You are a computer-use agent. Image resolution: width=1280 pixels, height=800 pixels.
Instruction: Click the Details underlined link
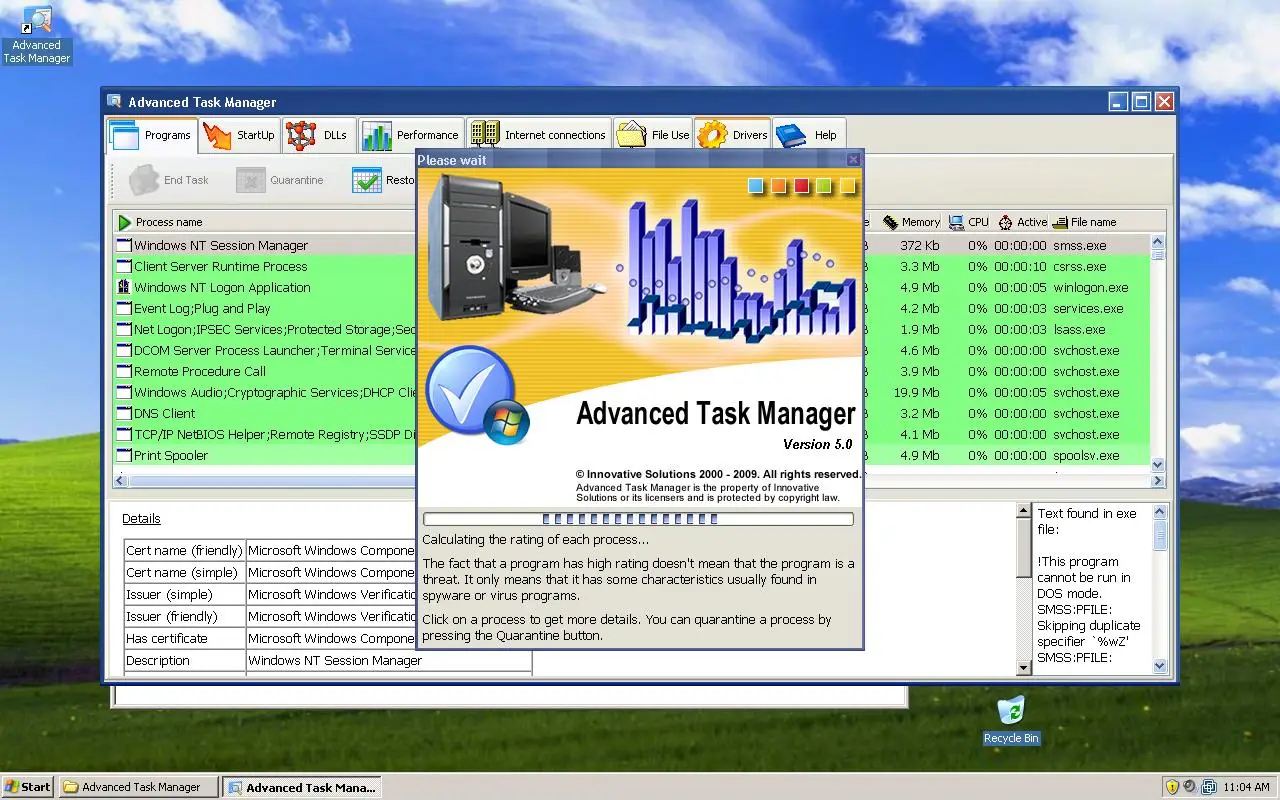141,518
